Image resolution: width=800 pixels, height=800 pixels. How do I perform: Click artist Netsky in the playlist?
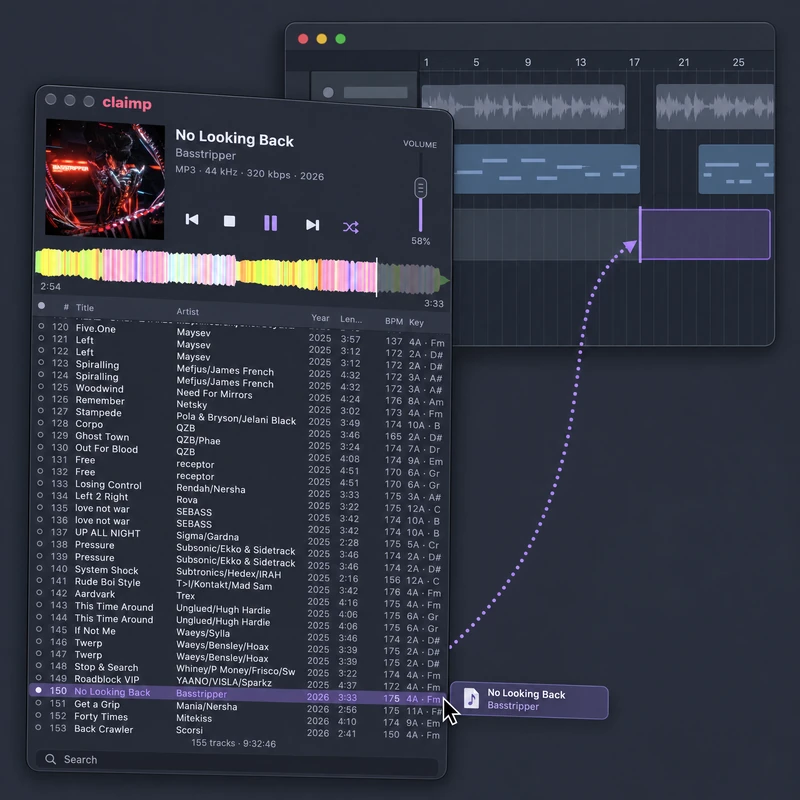click(192, 405)
